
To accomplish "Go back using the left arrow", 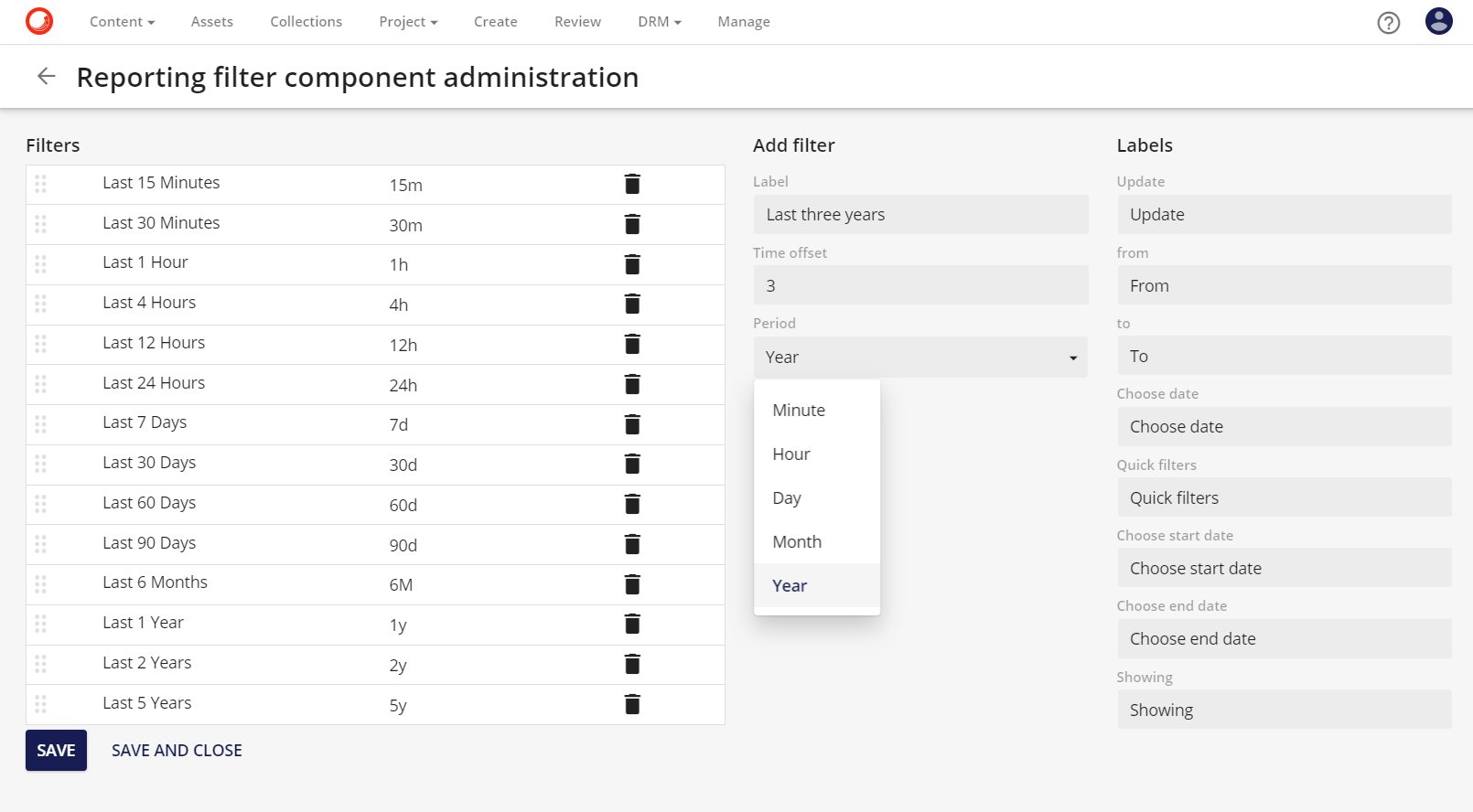I will coord(47,77).
